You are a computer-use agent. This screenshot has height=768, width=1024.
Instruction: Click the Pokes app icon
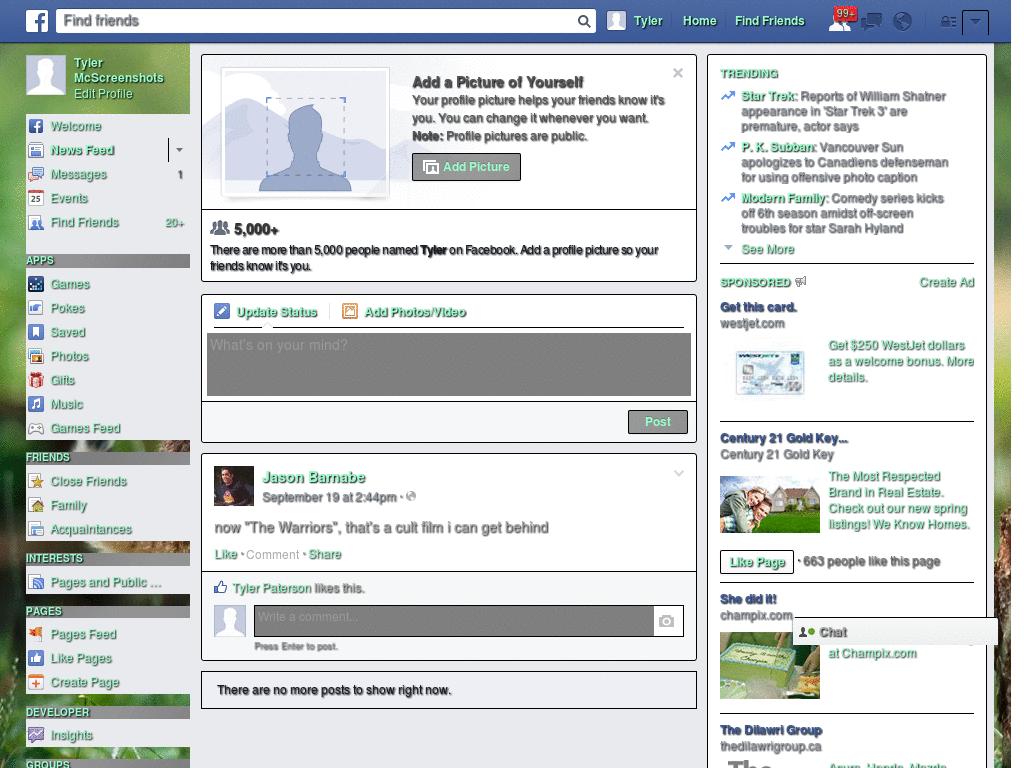[x=36, y=308]
